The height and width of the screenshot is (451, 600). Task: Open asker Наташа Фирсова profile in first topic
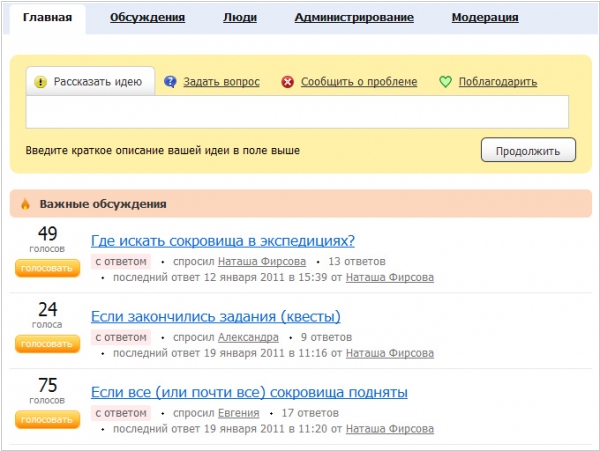262,262
